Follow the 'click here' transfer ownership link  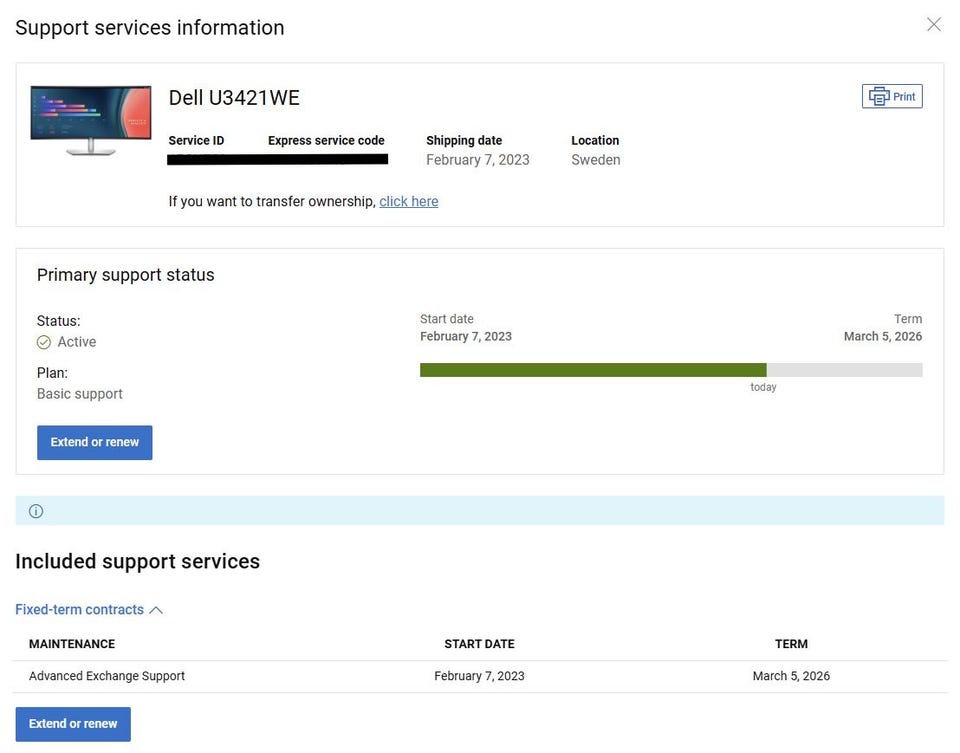pos(408,201)
